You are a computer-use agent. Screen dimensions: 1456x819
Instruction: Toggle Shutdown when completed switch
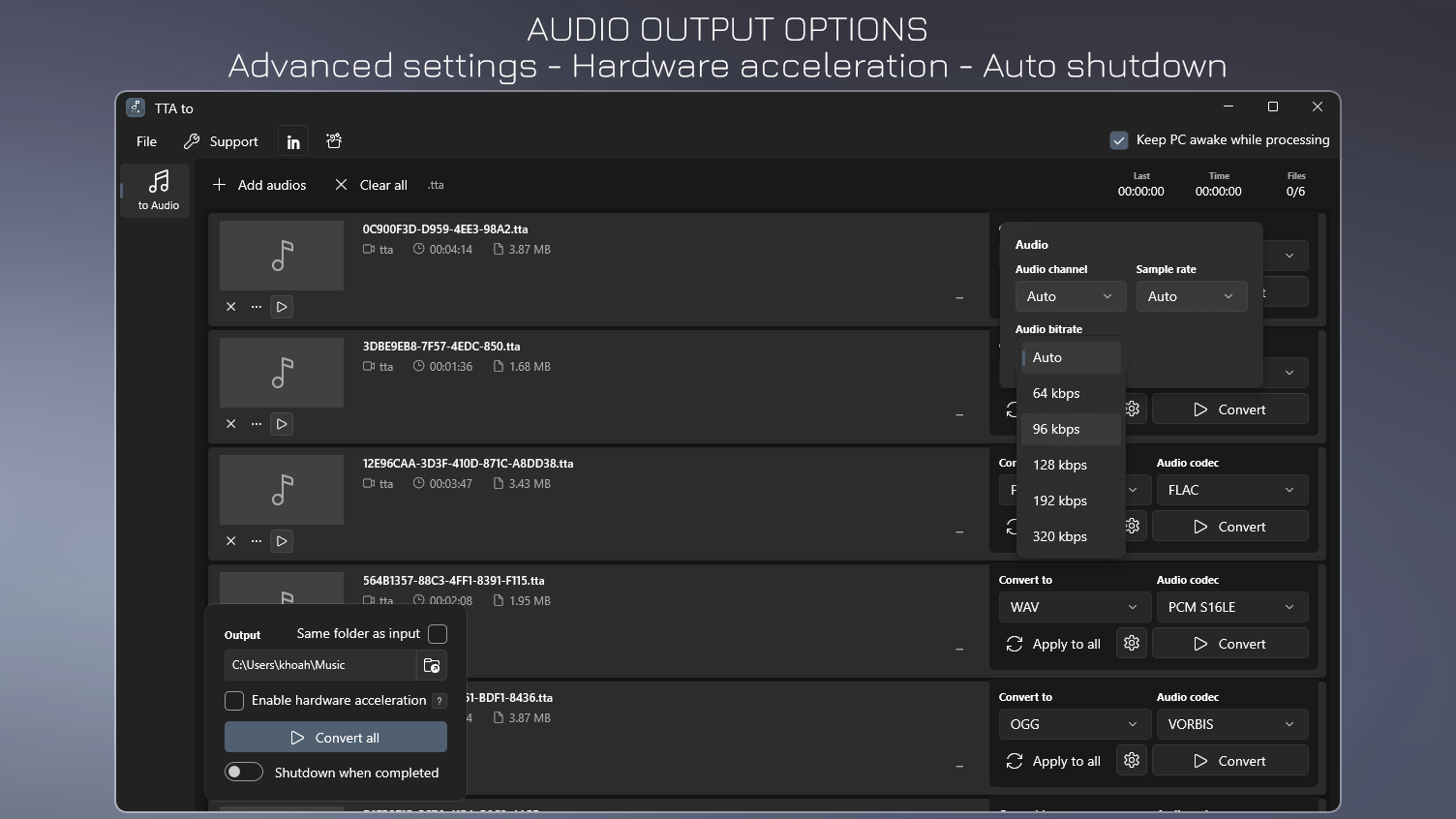pyautogui.click(x=244, y=772)
